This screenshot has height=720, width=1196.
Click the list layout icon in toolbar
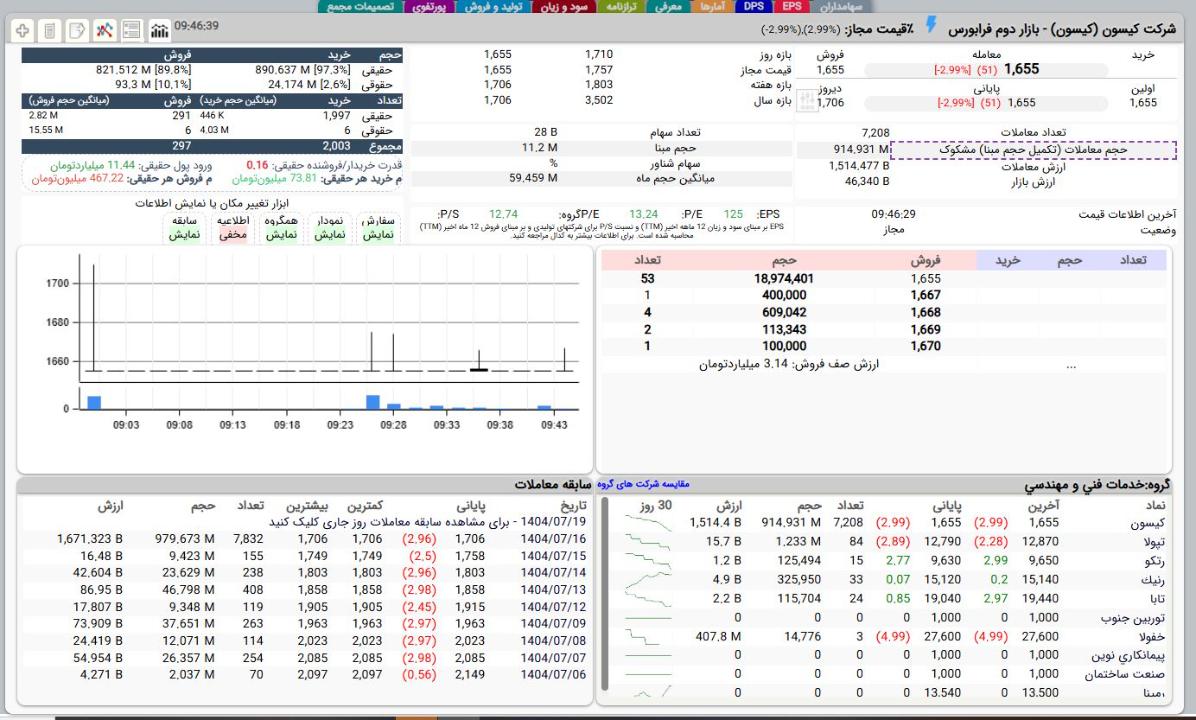click(x=132, y=32)
